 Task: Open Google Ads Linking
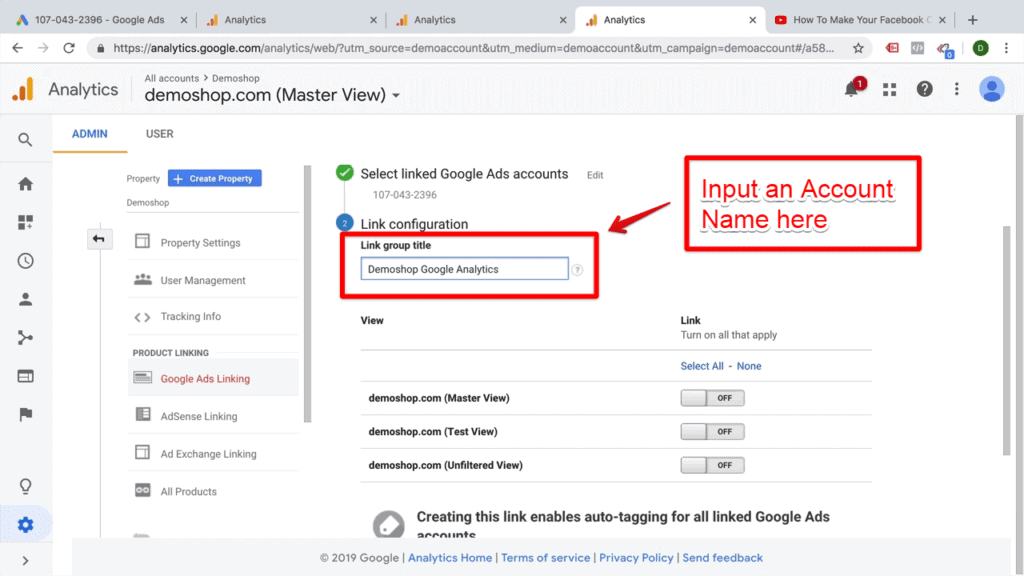click(x=205, y=379)
